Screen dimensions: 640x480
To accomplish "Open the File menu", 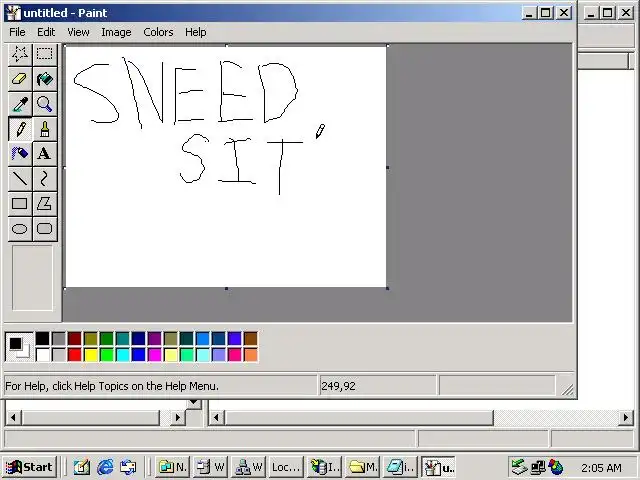I will [x=17, y=32].
